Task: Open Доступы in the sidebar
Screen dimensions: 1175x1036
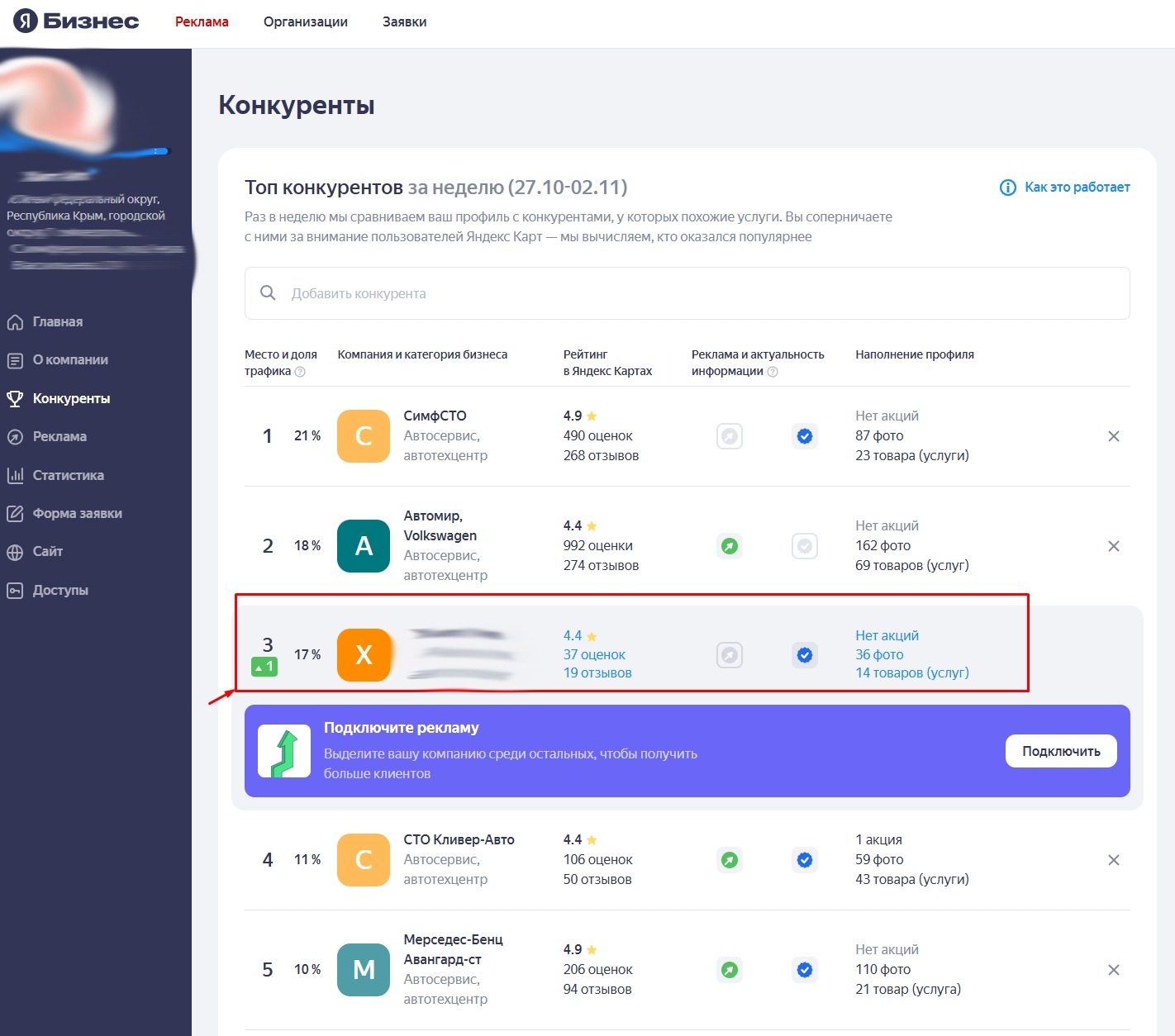Action: pyautogui.click(x=59, y=590)
